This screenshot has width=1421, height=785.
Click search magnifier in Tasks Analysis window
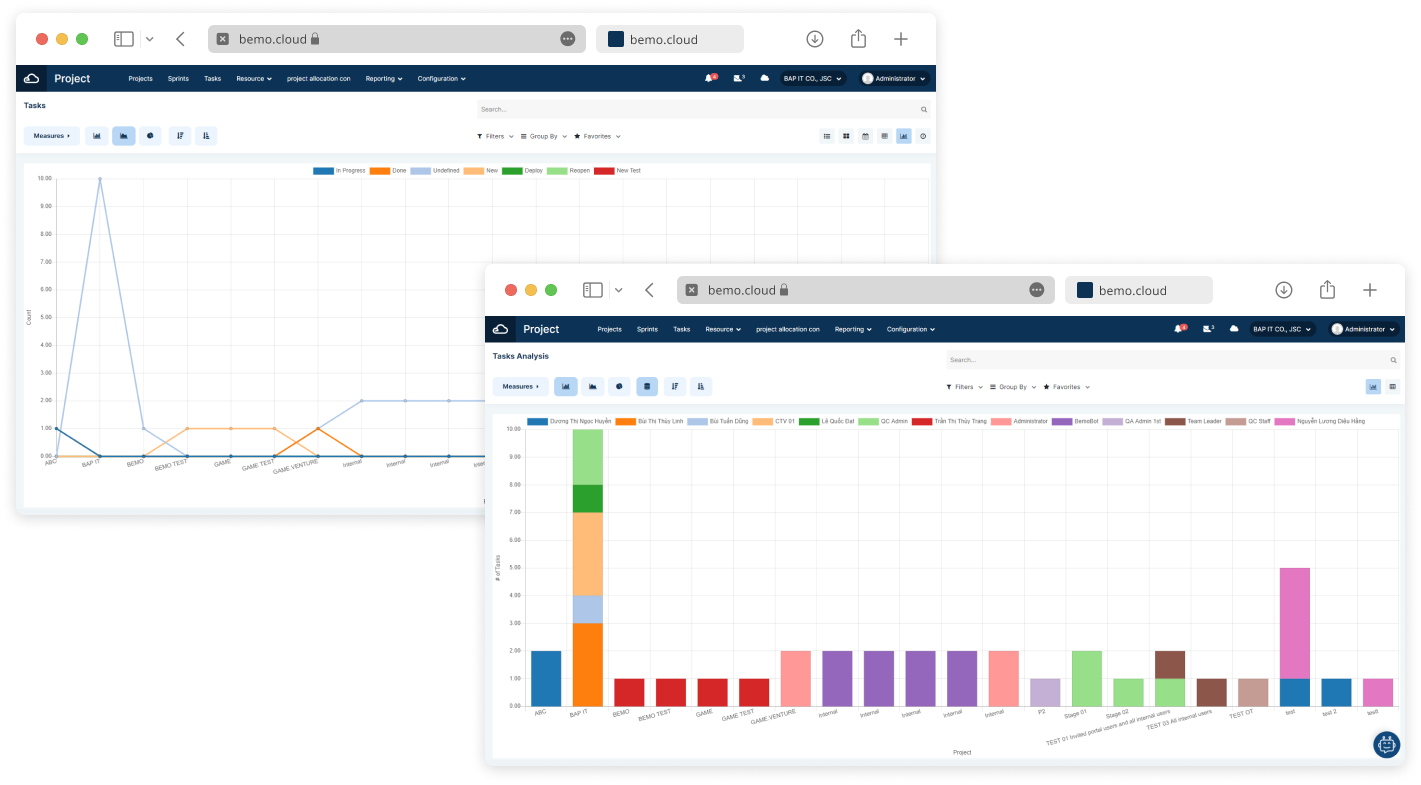(1393, 360)
